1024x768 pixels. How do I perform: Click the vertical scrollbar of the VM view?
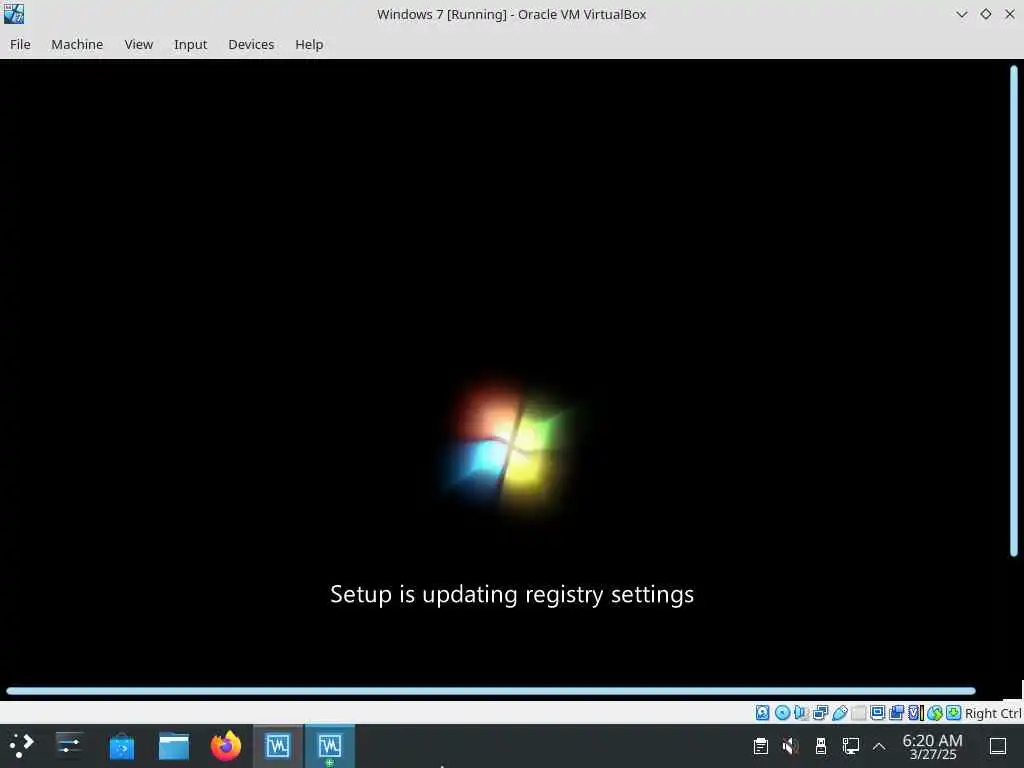1014,311
